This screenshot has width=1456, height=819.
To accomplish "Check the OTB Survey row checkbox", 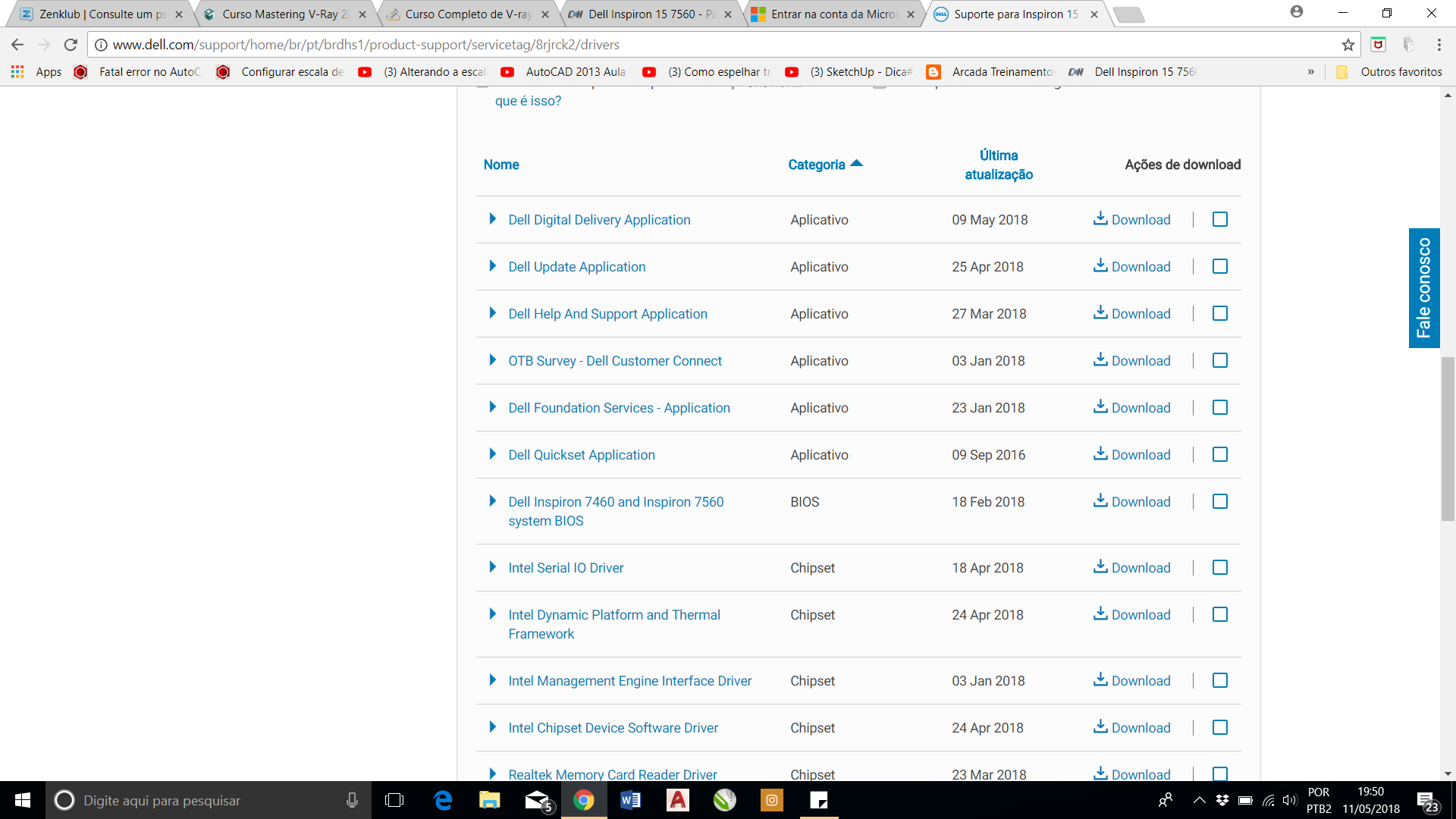I will pos(1220,360).
